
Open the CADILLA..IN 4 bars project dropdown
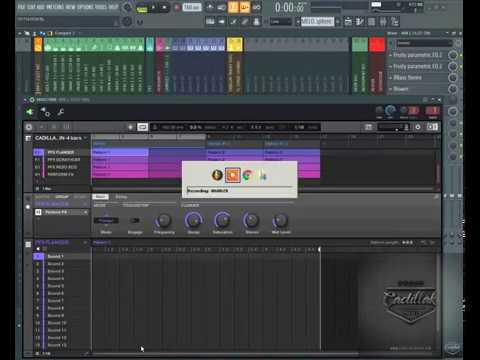(60, 138)
